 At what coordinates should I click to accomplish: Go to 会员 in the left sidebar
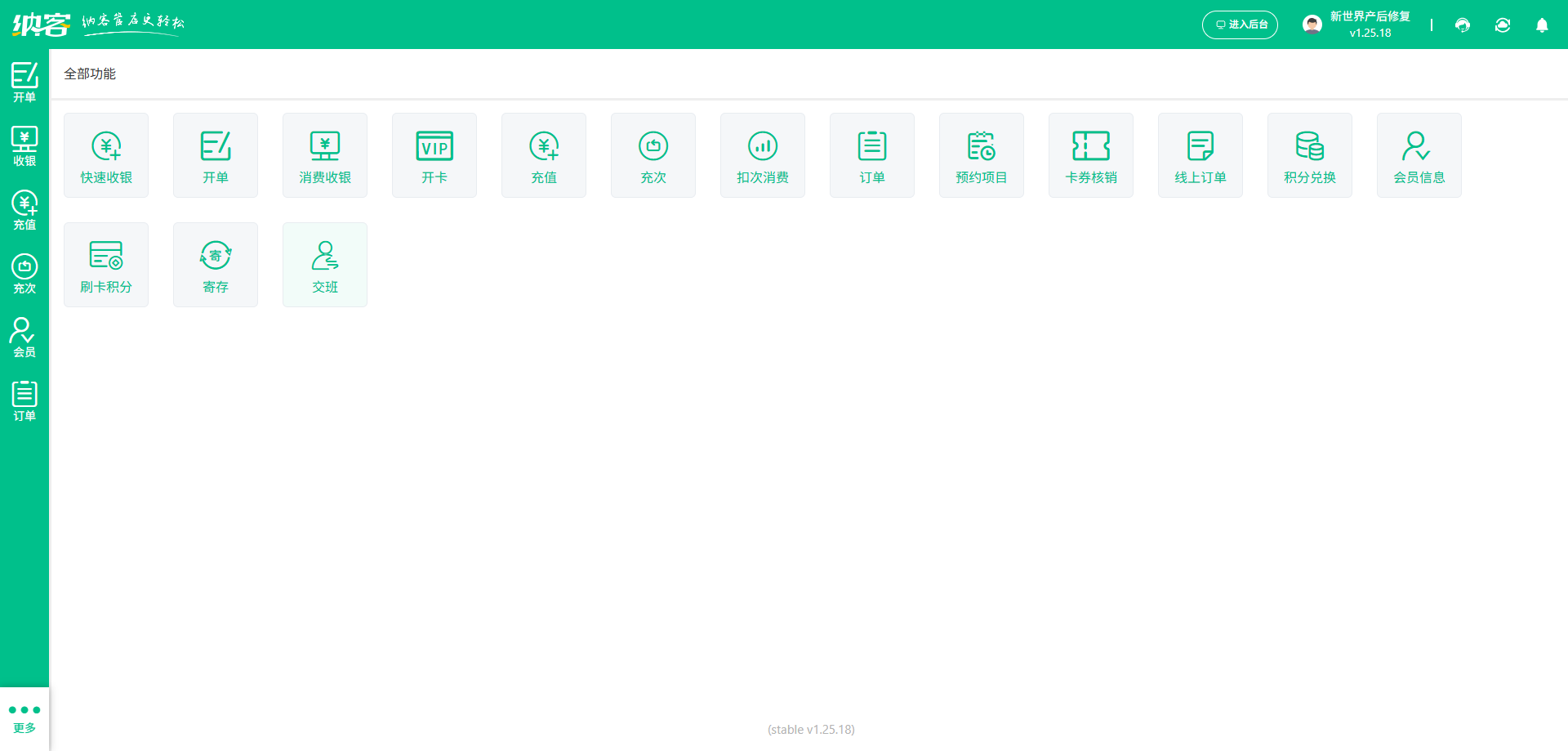tap(24, 338)
